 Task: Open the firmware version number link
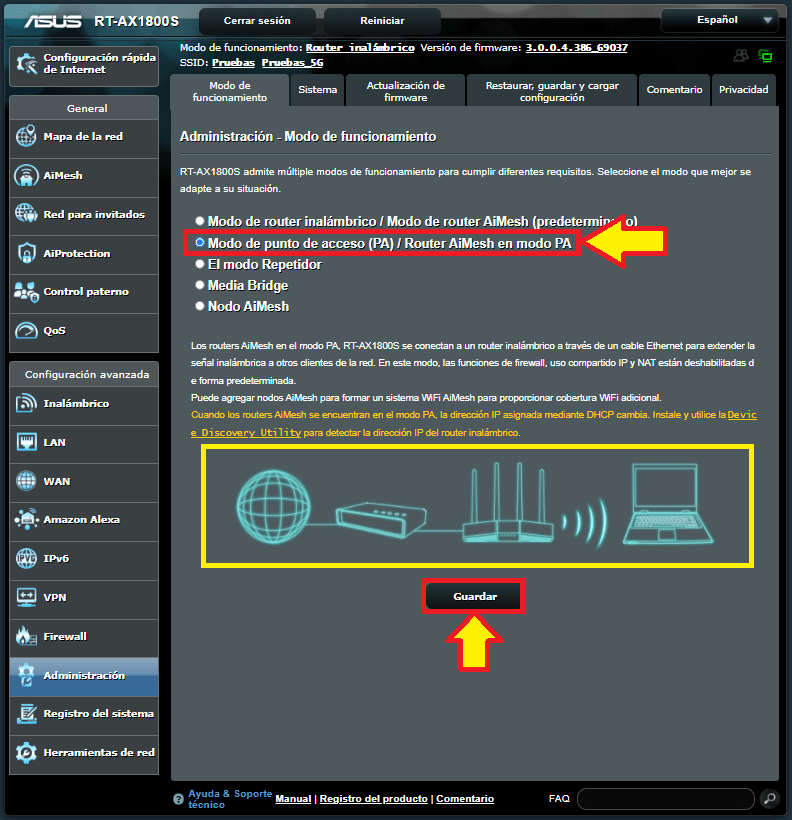coord(576,48)
